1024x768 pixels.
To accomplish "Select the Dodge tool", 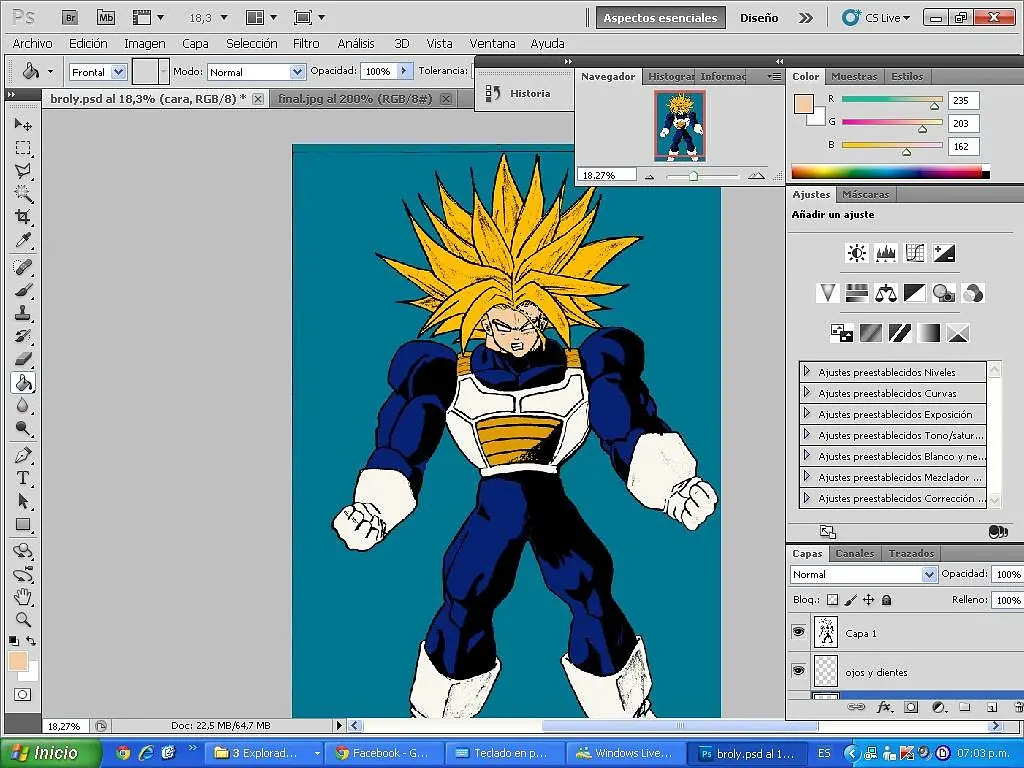I will click(23, 428).
